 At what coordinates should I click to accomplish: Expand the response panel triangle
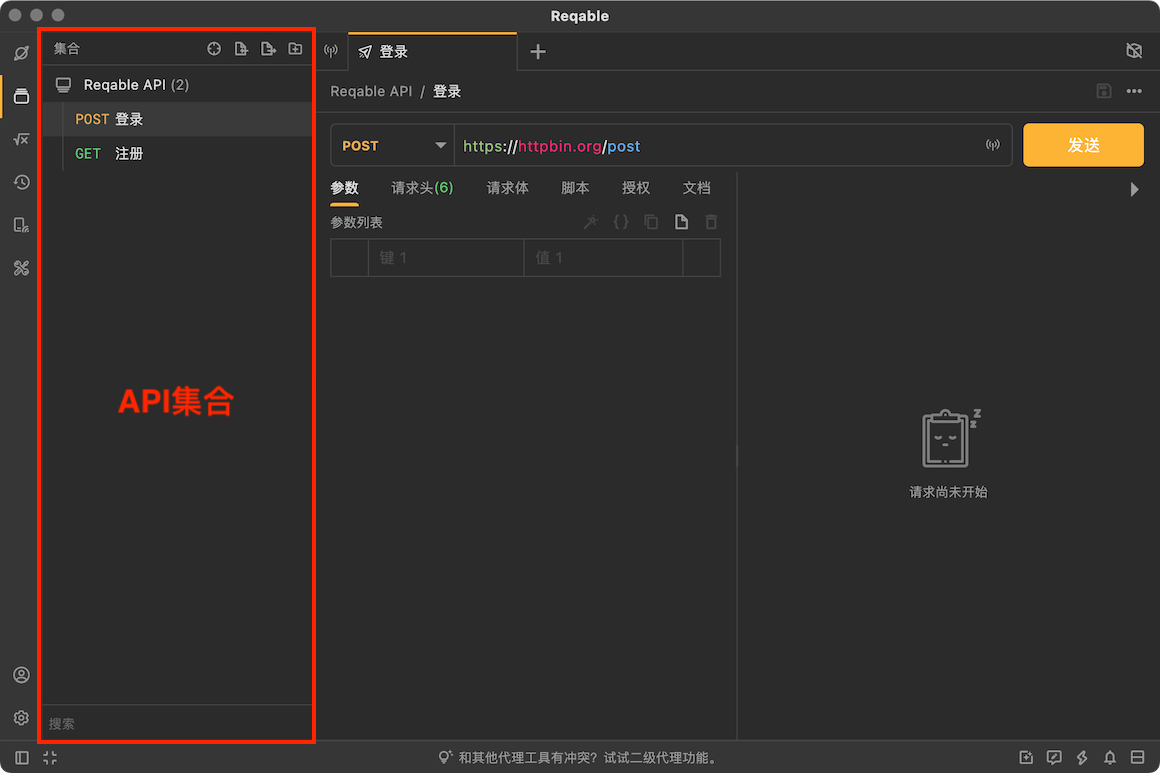[x=1134, y=189]
